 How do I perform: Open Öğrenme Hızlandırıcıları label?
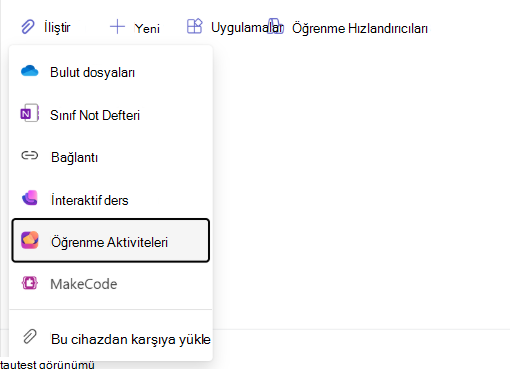point(360,28)
